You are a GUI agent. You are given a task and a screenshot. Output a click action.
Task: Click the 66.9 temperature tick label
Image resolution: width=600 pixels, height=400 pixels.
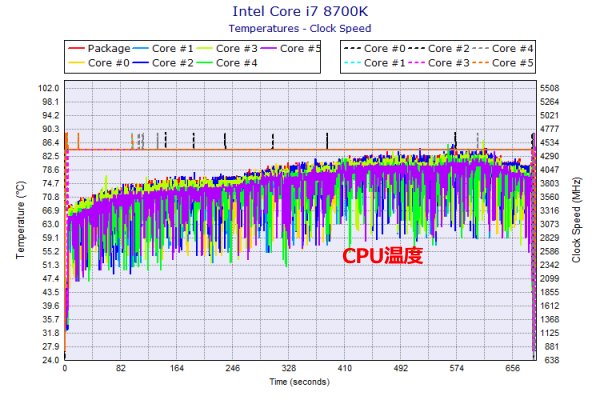point(51,211)
